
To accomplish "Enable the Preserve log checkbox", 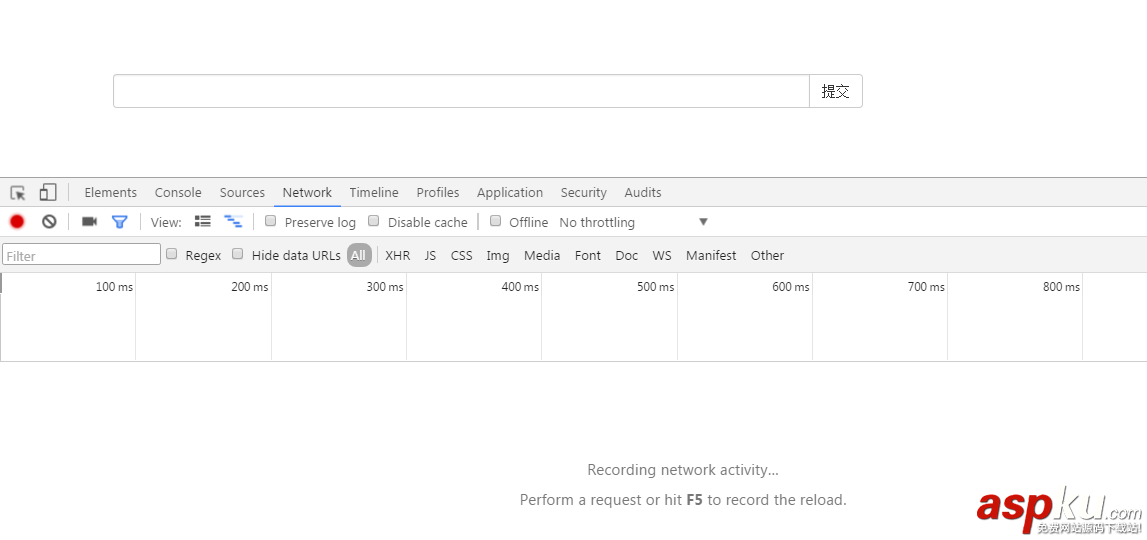I will coord(271,221).
